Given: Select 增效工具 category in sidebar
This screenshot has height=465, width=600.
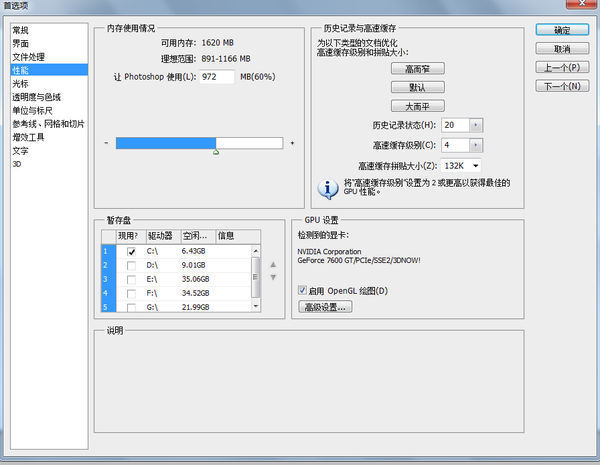Looking at the screenshot, I should (49, 137).
